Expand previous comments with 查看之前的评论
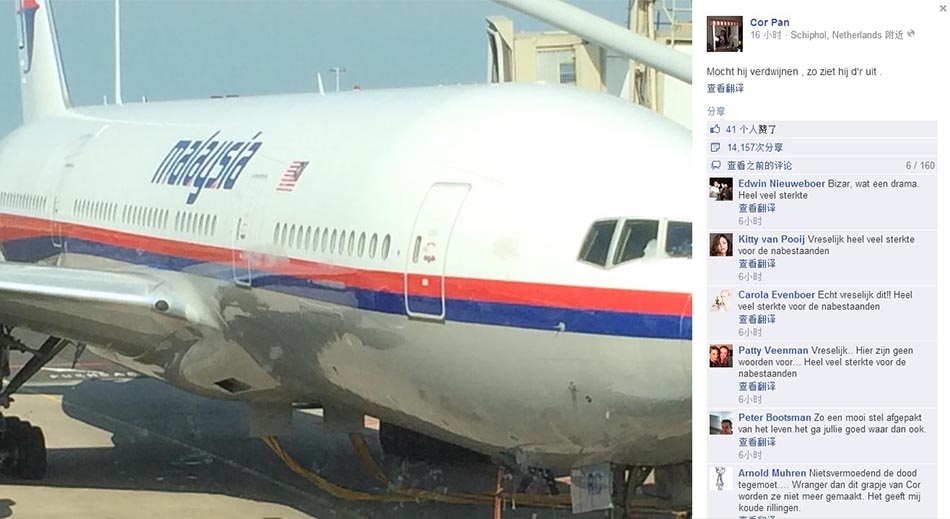The width and height of the screenshot is (950, 519). pyautogui.click(x=759, y=165)
